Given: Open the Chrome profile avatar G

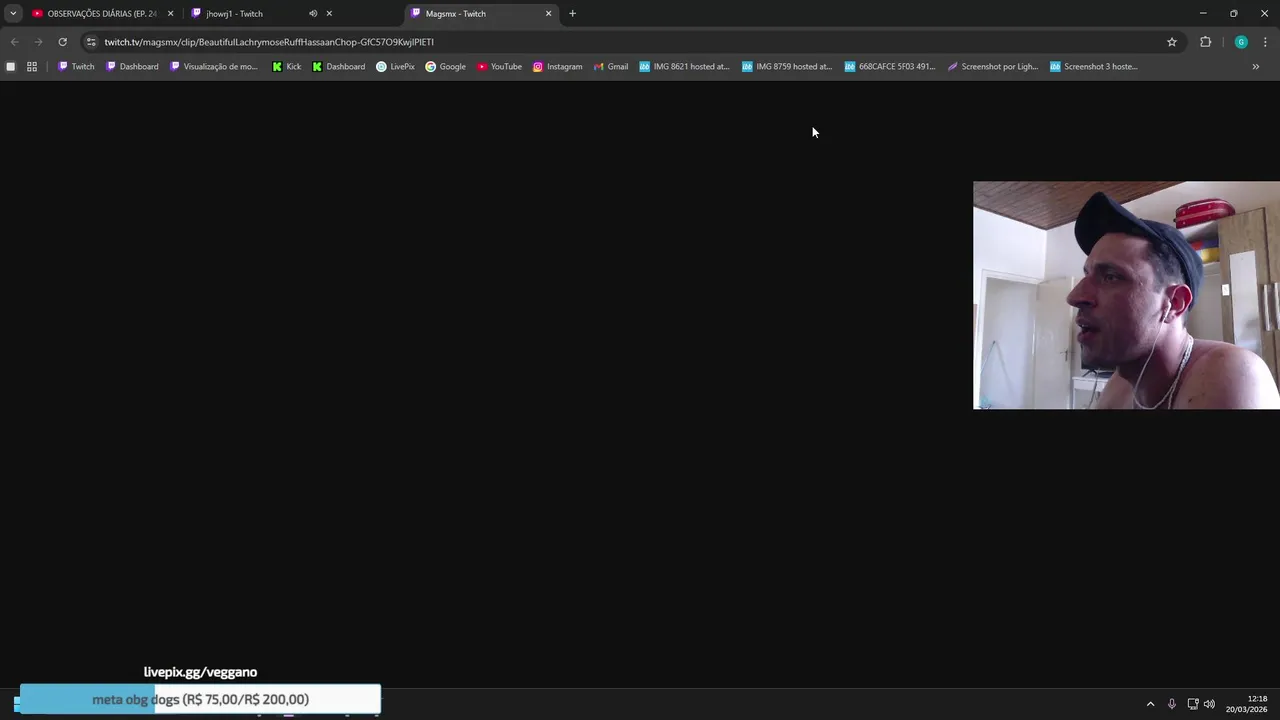Looking at the screenshot, I should click(x=1241, y=42).
